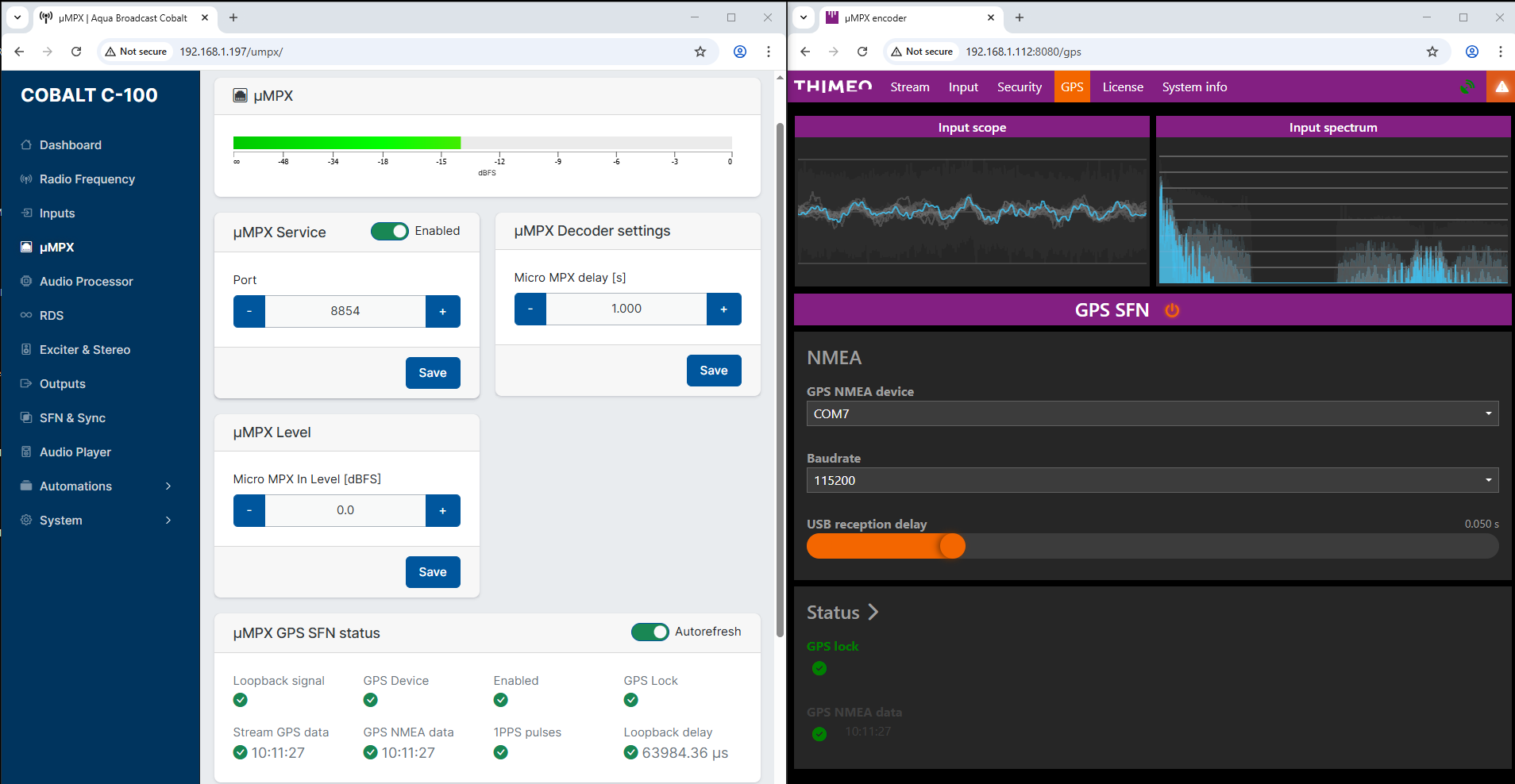Image resolution: width=1515 pixels, height=784 pixels.
Task: Click the orange warning triangle icon
Action: pos(1501,87)
